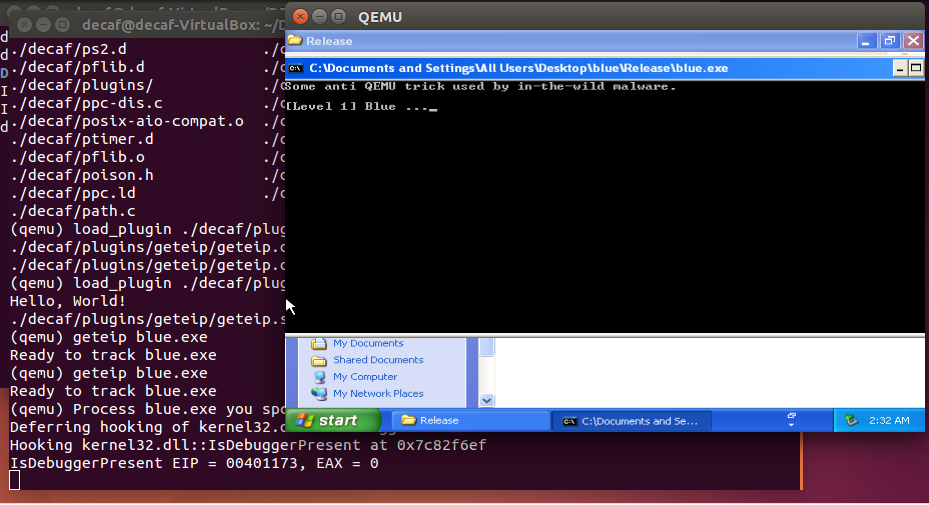This screenshot has width=929, height=505.
Task: Click the folder icon in Release title bar
Action: pyautogui.click(x=294, y=40)
